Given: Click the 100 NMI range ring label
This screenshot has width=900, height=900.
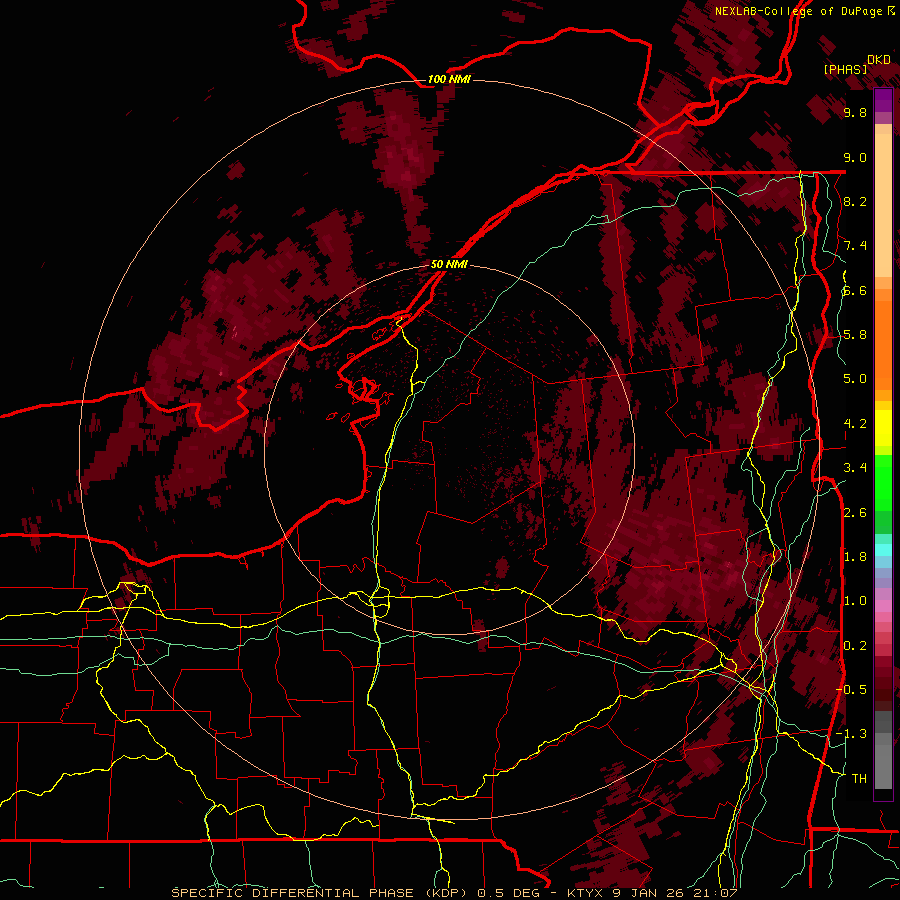Looking at the screenshot, I should [449, 79].
